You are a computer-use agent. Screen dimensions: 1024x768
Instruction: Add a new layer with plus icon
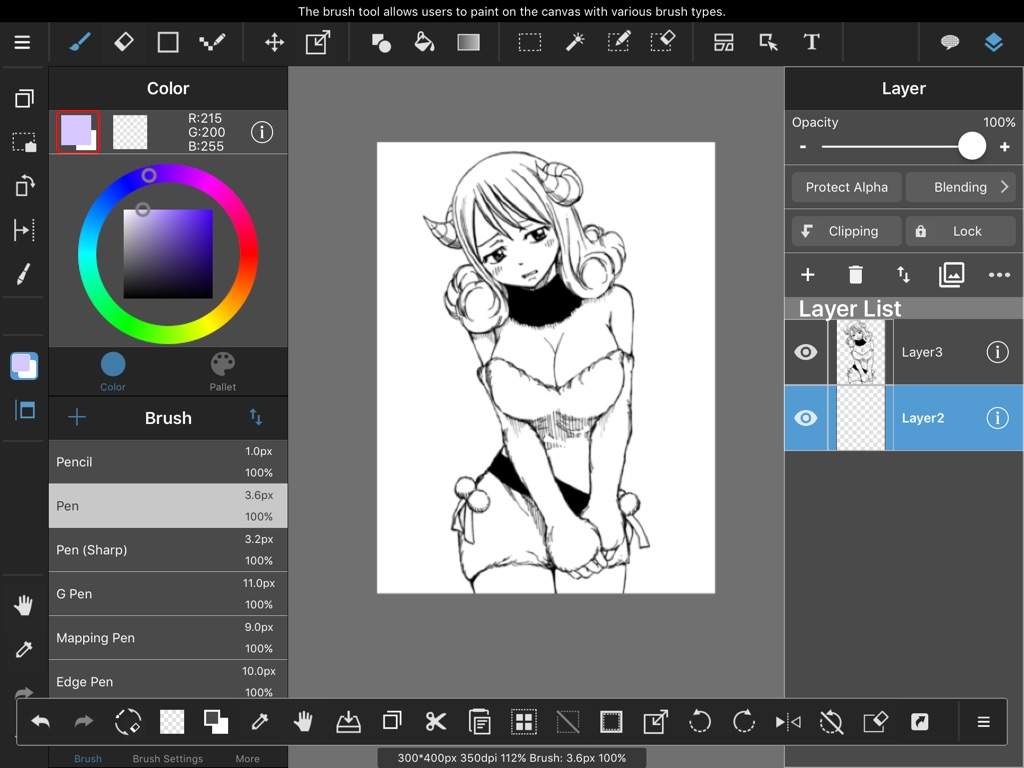[x=808, y=275]
